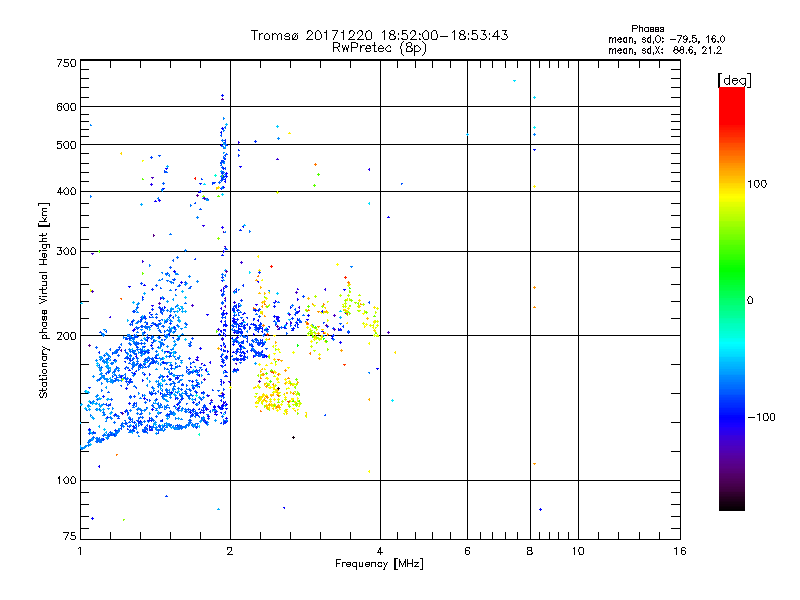
Task: Click the '0' colorbar tick label
Action: (750, 301)
